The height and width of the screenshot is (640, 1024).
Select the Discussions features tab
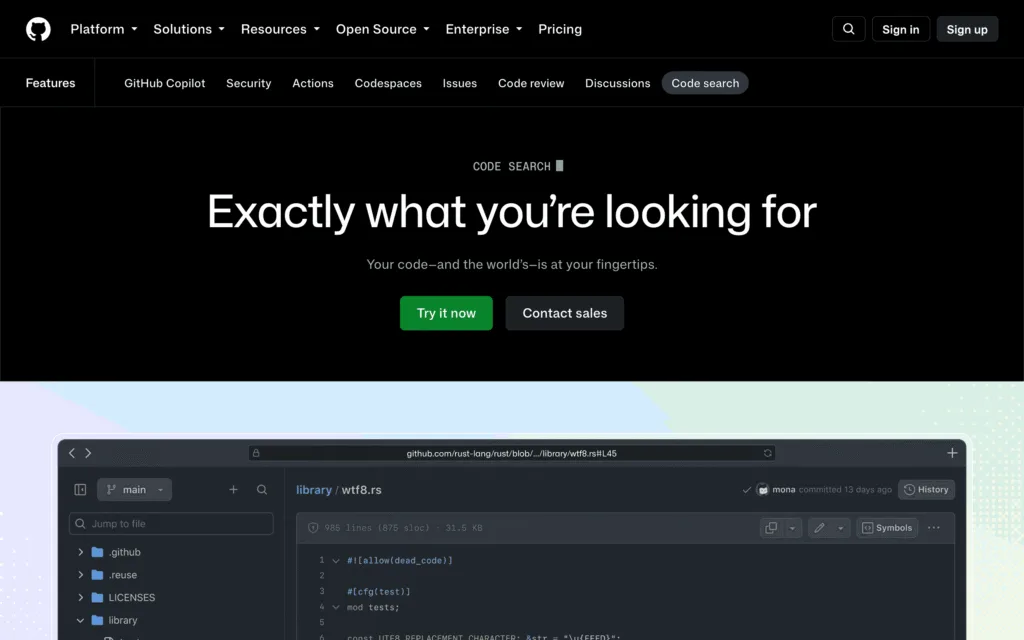(617, 83)
